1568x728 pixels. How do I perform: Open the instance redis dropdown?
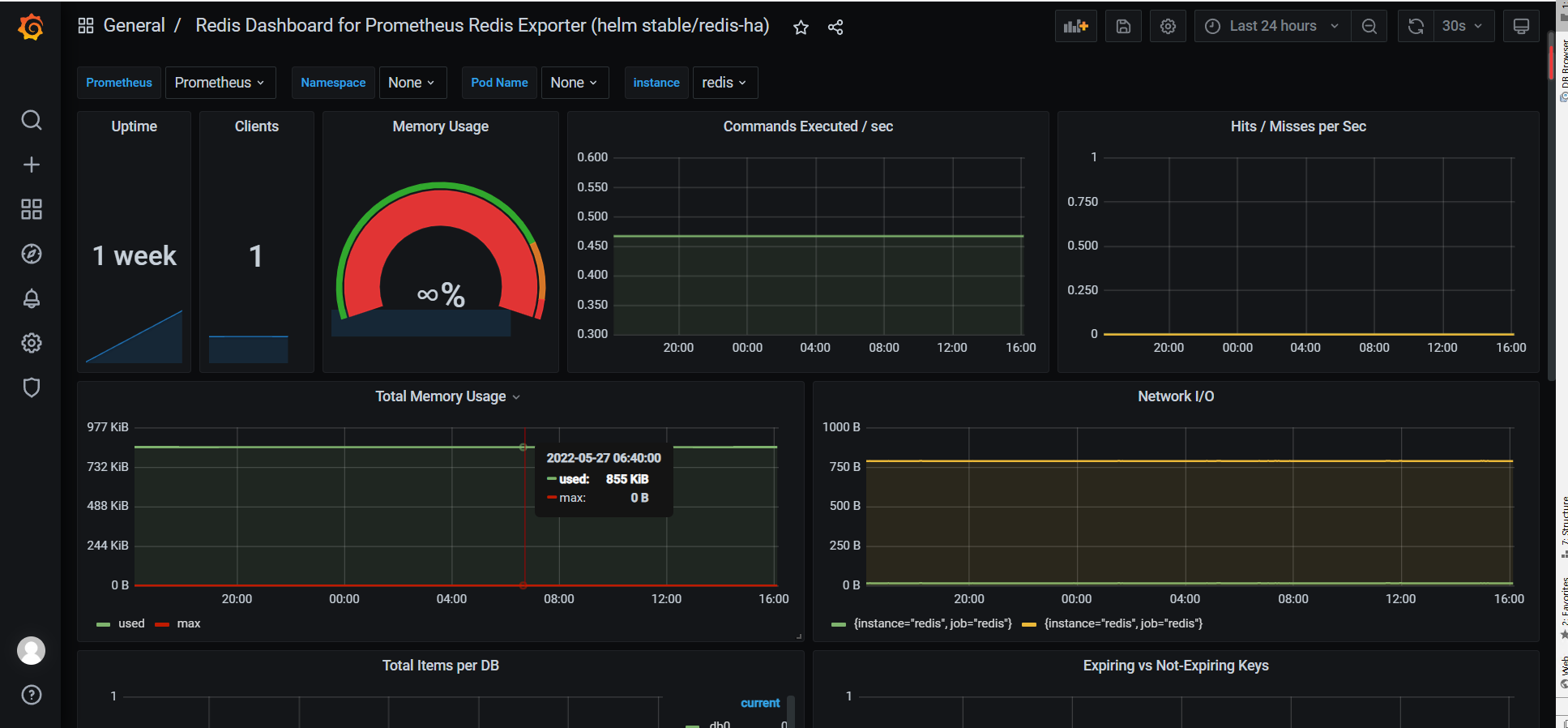click(x=725, y=83)
